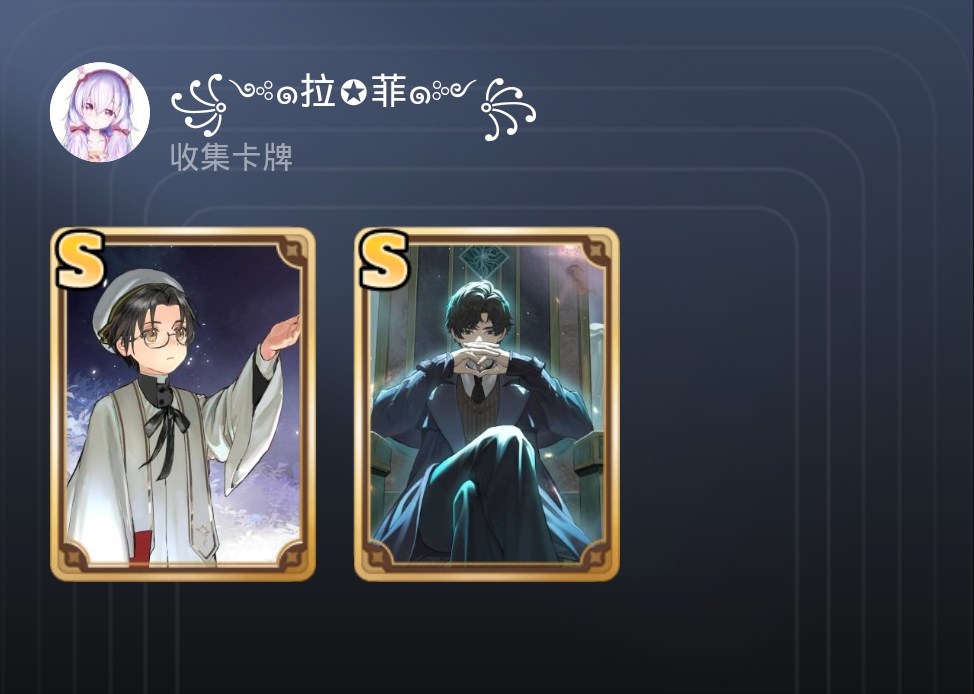Select the white-robed boy with glasses card
974x694 pixels.
(183, 404)
